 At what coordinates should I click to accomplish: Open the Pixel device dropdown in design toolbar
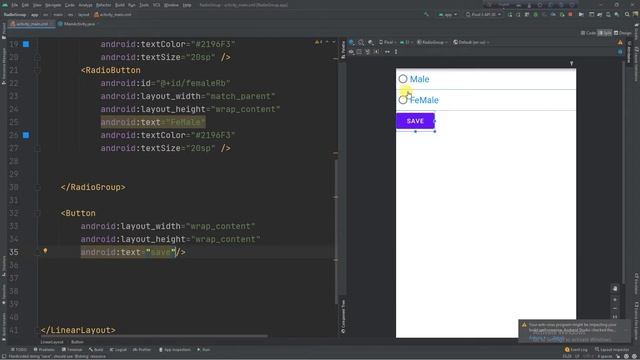[387, 42]
